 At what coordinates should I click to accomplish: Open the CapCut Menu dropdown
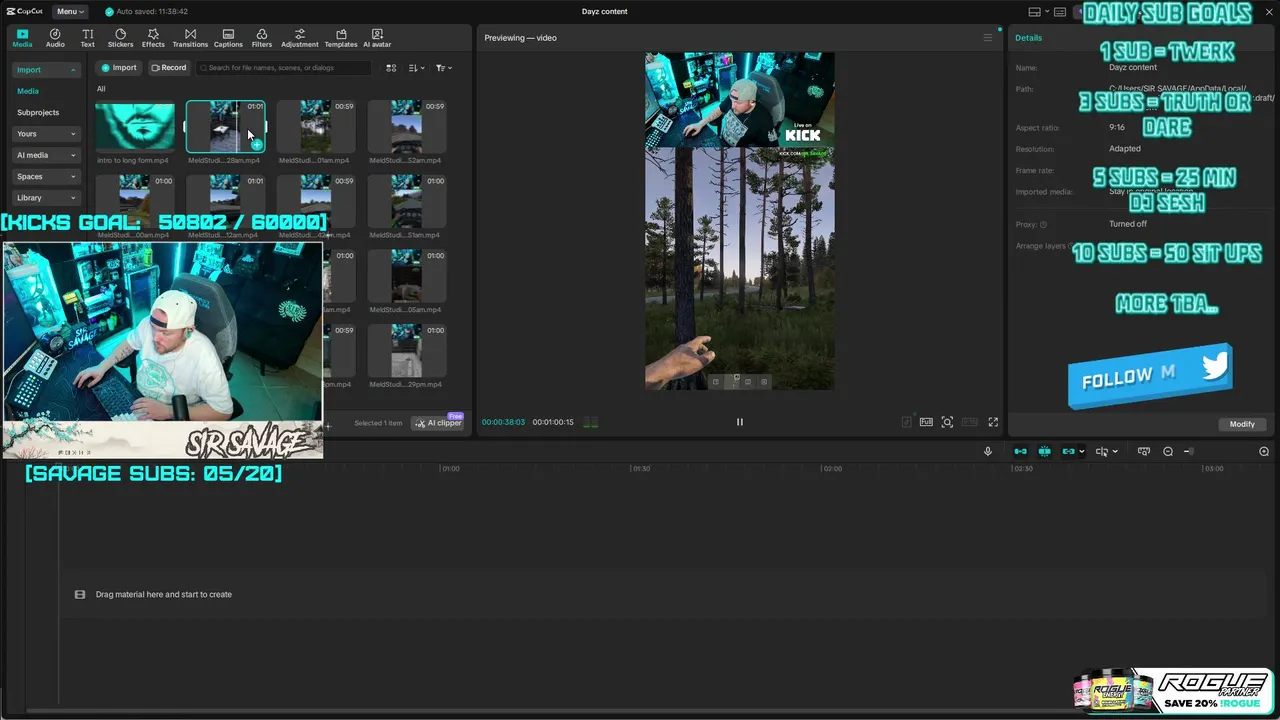tap(69, 12)
